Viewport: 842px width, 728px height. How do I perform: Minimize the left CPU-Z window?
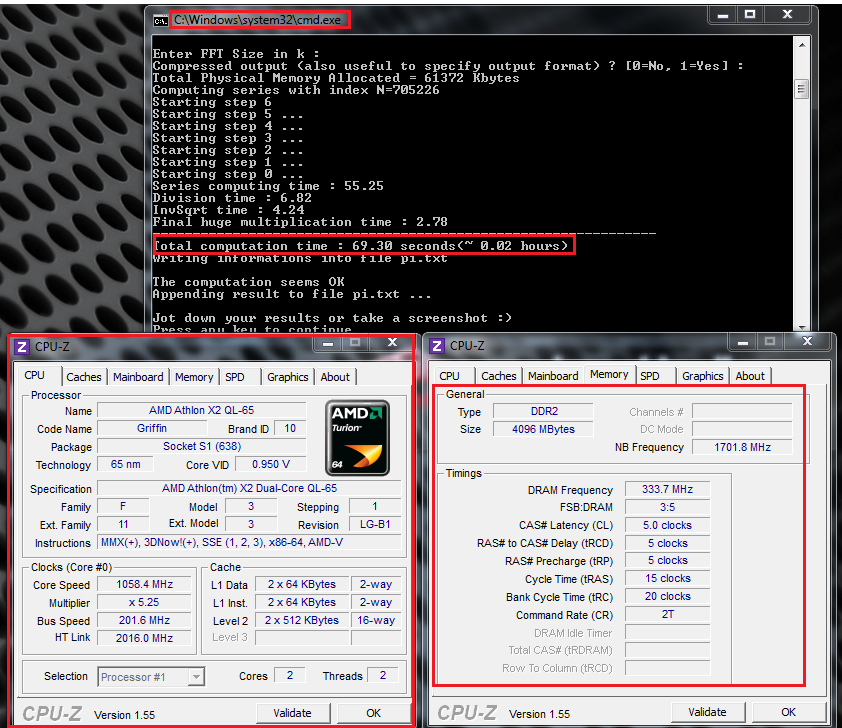coord(328,344)
